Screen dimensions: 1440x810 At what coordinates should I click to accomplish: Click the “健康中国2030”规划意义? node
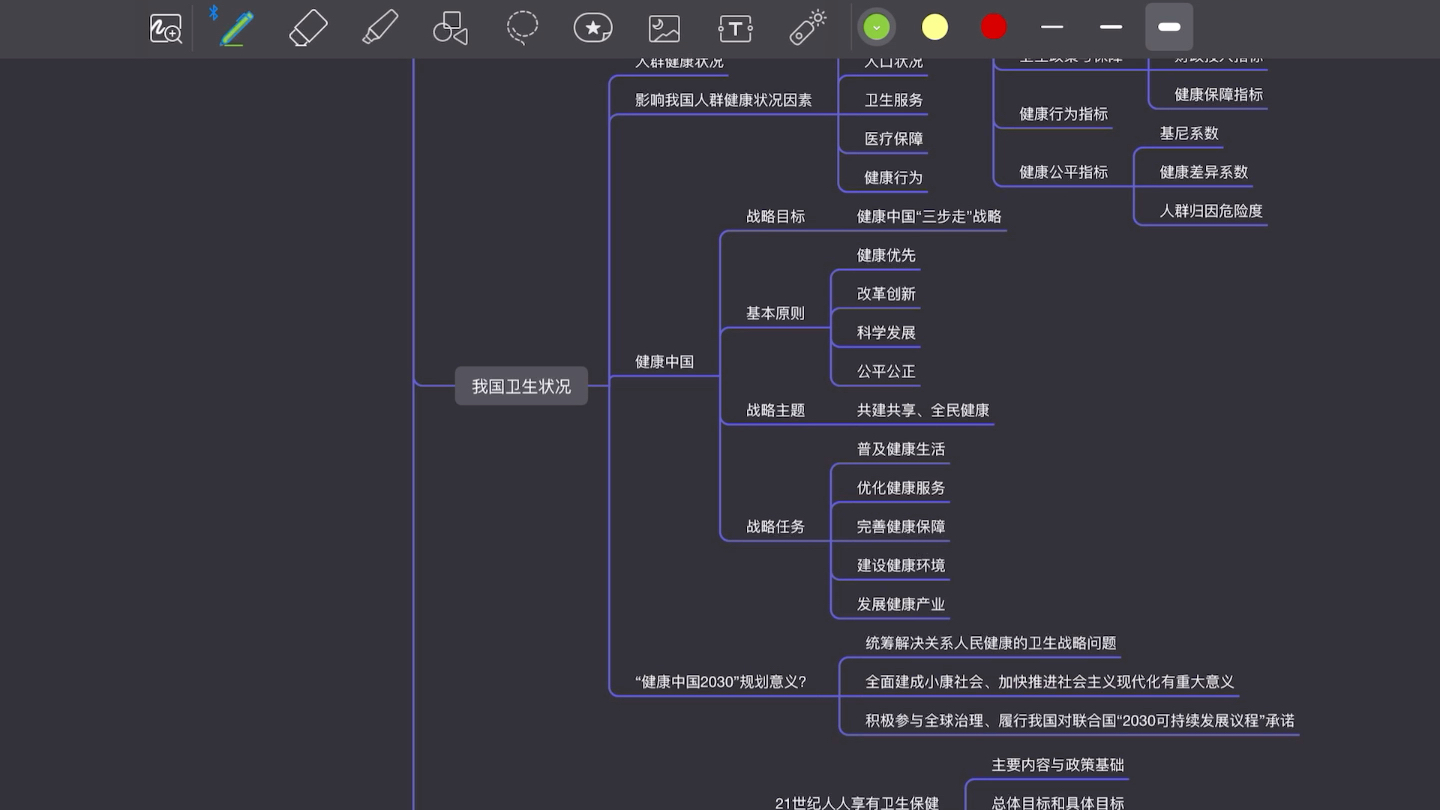[721, 682]
